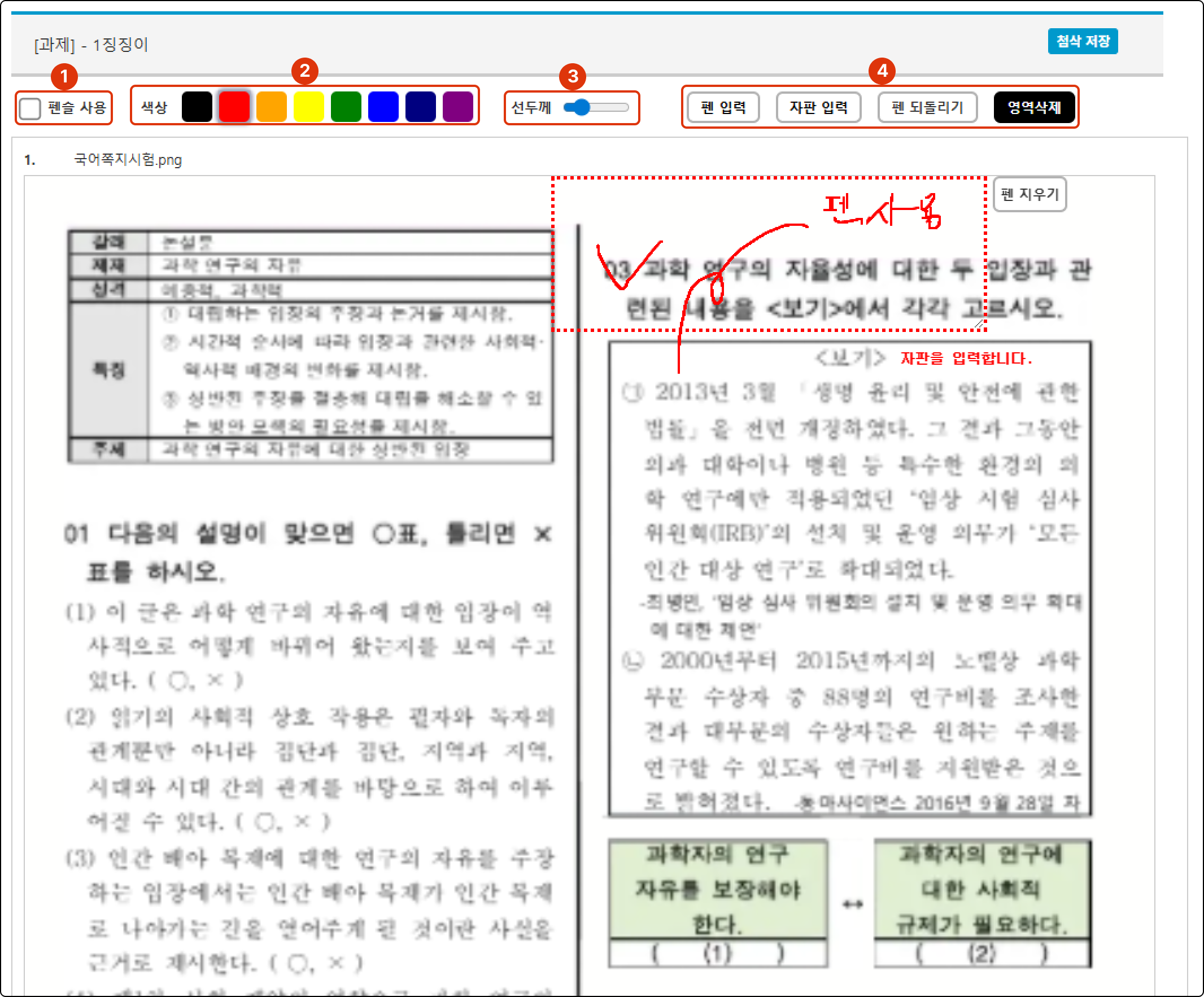Enable the 펜슬 사용 checkbox
The height and width of the screenshot is (997, 1204).
click(x=30, y=108)
